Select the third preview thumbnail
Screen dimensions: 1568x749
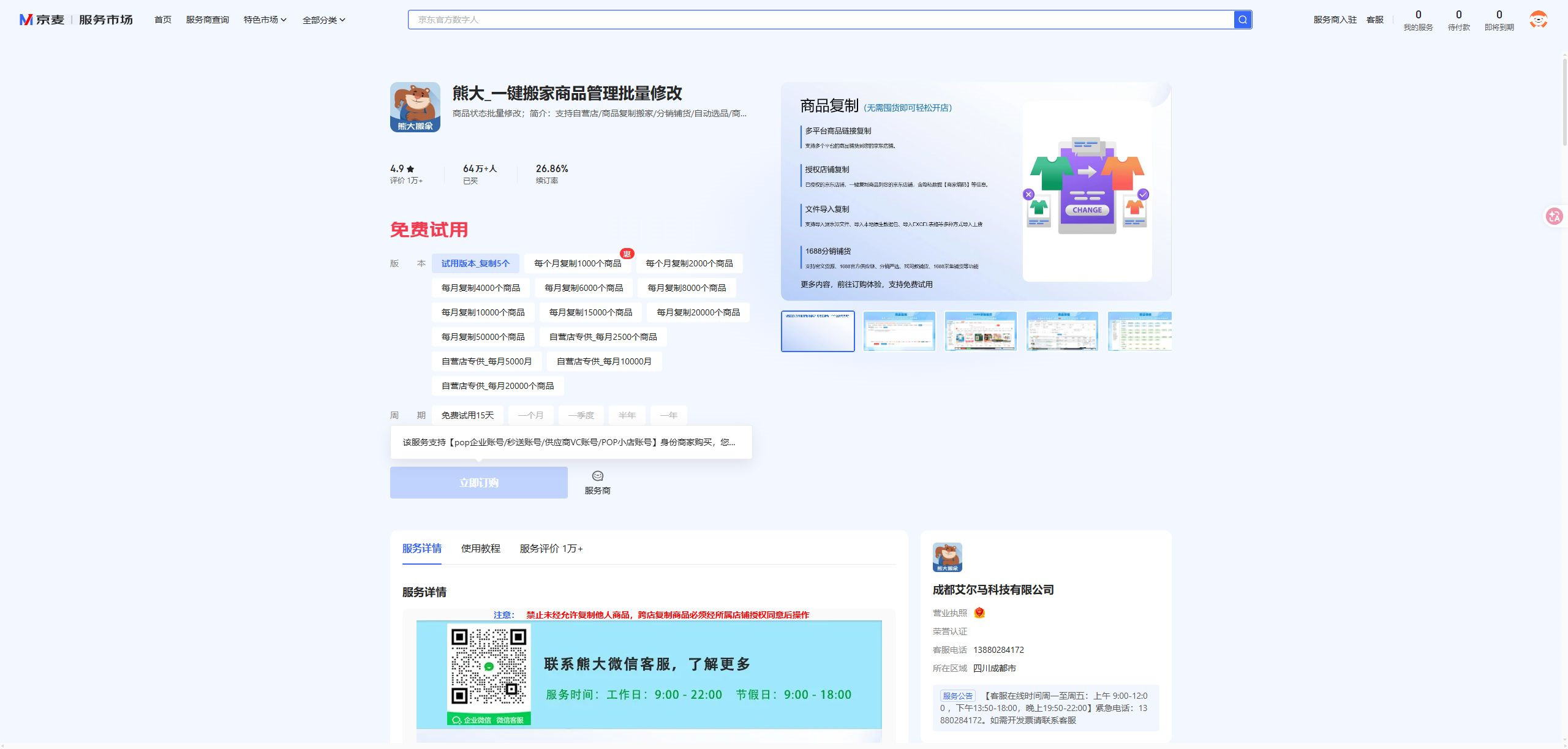(x=981, y=331)
